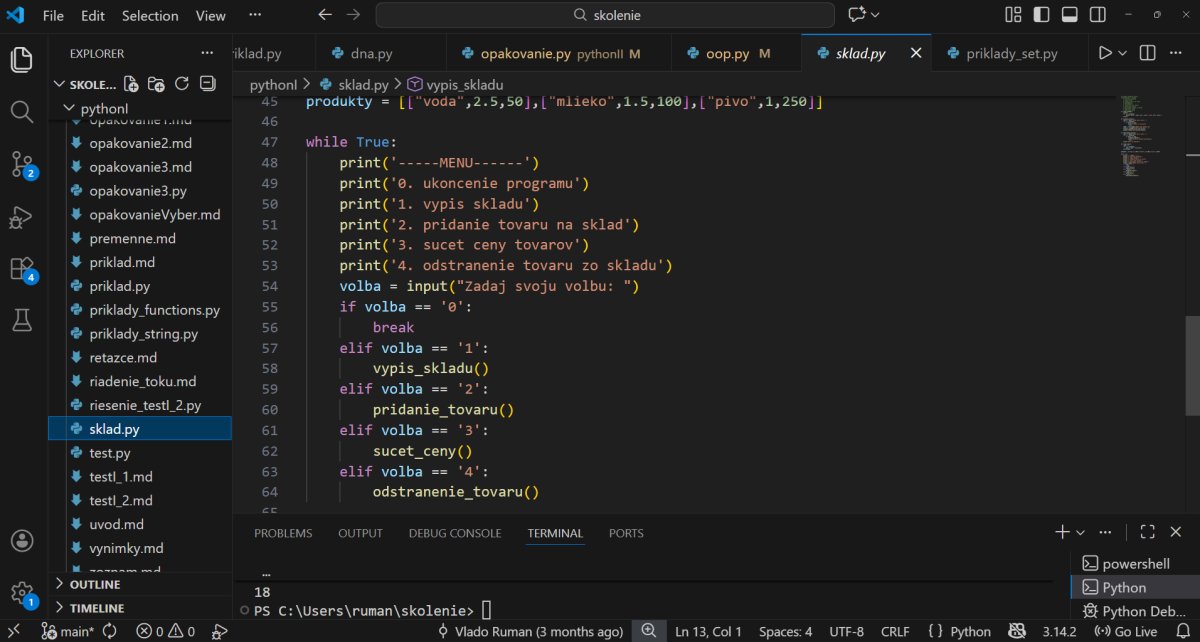The width and height of the screenshot is (1200, 642).
Task: Switch to the DEBUG CONSOLE tab
Action: tap(455, 533)
